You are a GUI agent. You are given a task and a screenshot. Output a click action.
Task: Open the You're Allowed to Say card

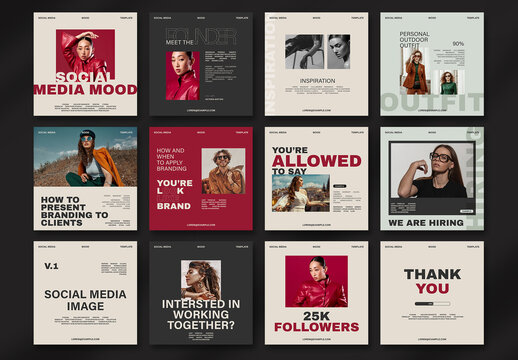coord(316,178)
